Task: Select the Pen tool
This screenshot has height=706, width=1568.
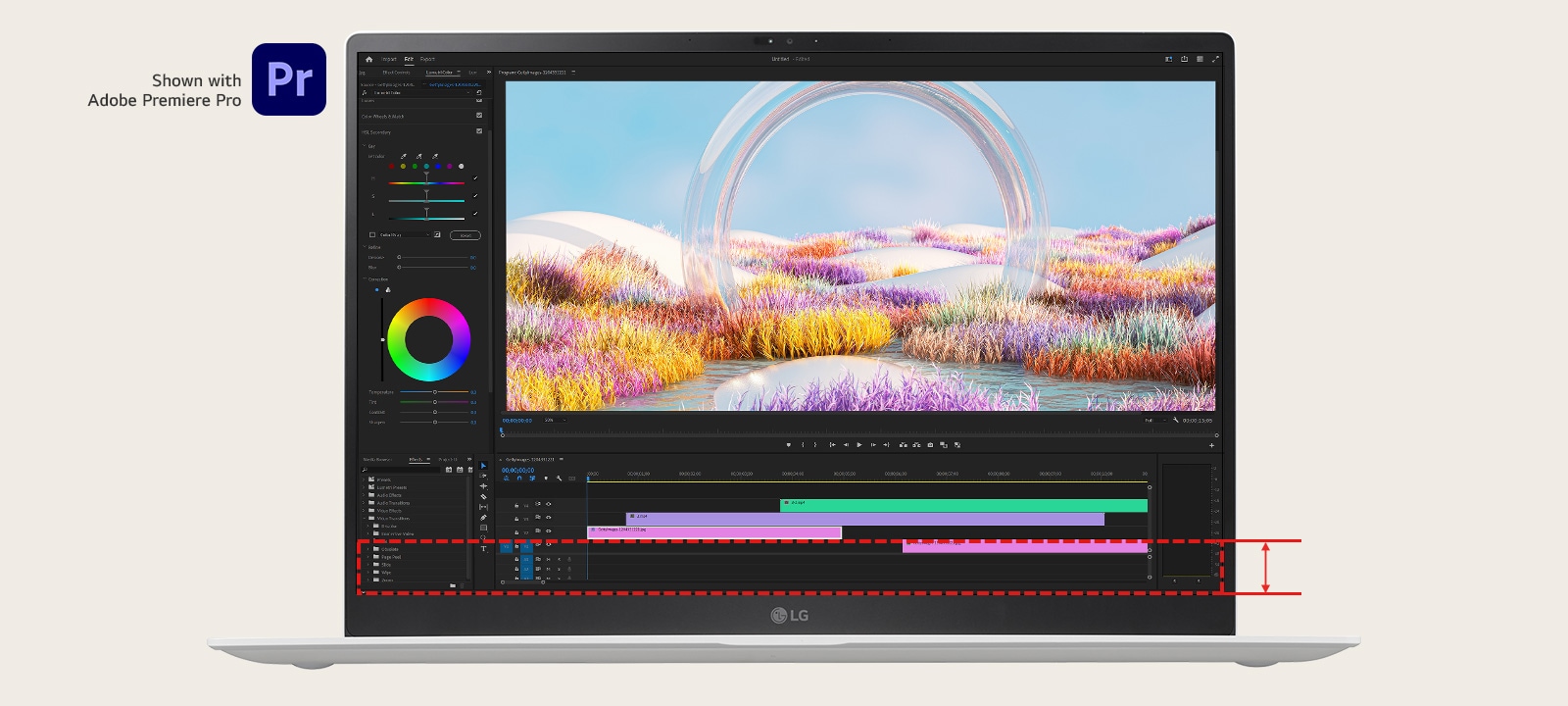Action: pos(483,518)
